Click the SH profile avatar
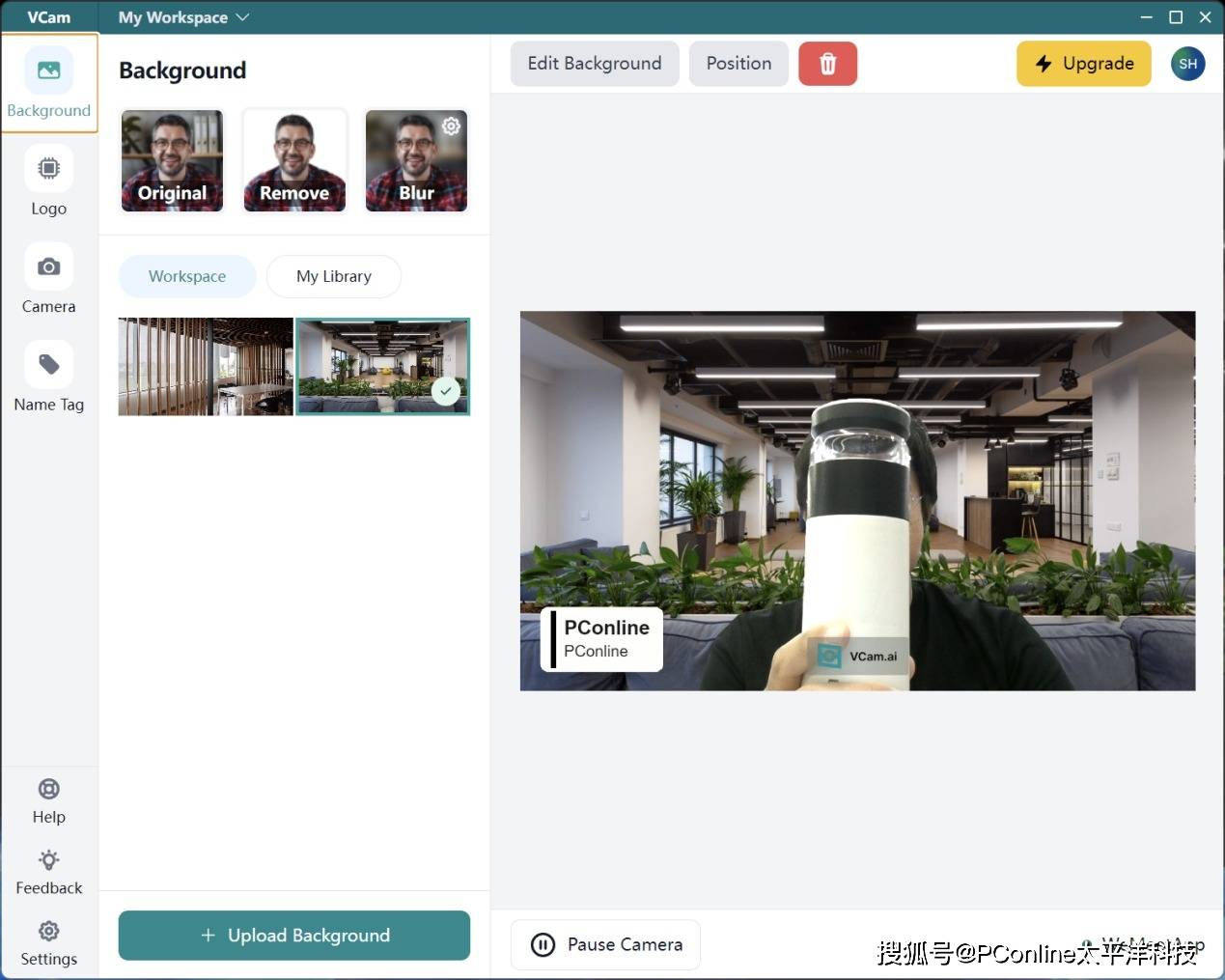 click(1187, 64)
